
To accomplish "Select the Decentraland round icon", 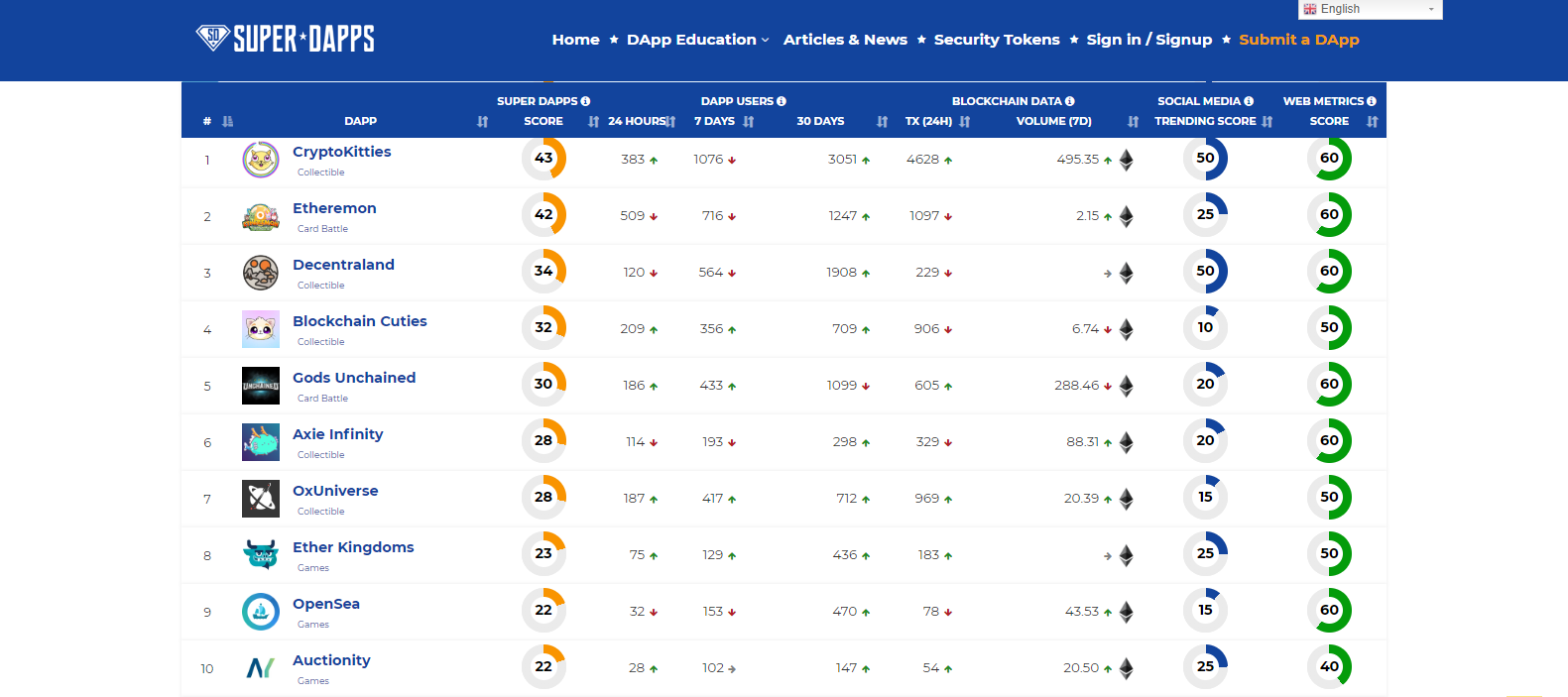I will click(x=261, y=273).
